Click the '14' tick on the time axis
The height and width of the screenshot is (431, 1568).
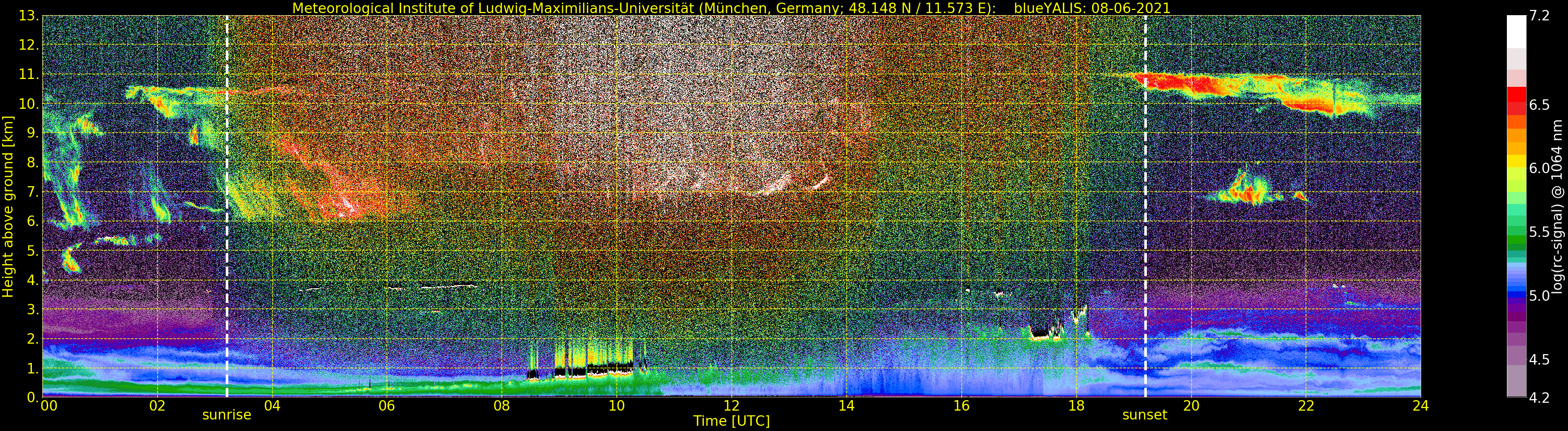[846, 405]
